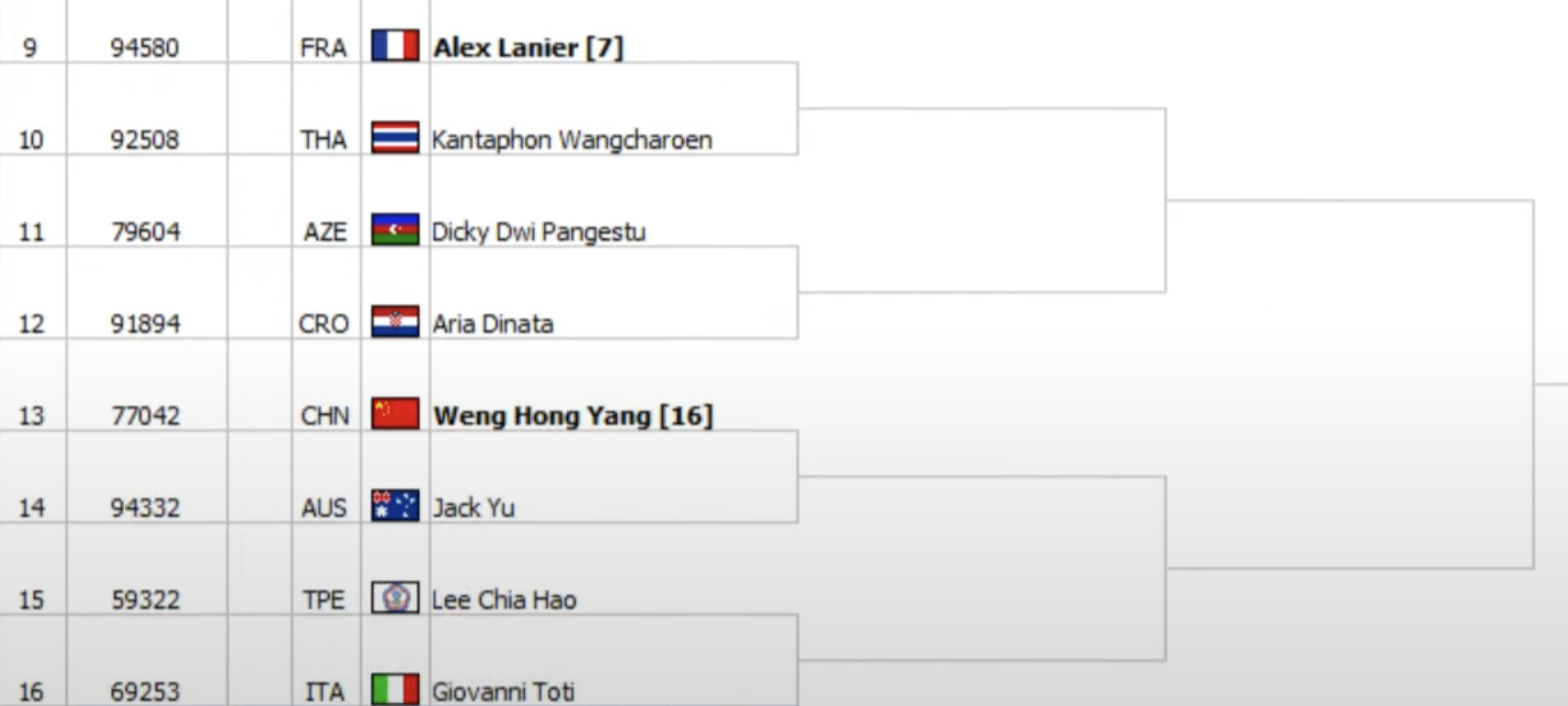1568x706 pixels.
Task: Click the China flag icon
Action: tap(395, 413)
